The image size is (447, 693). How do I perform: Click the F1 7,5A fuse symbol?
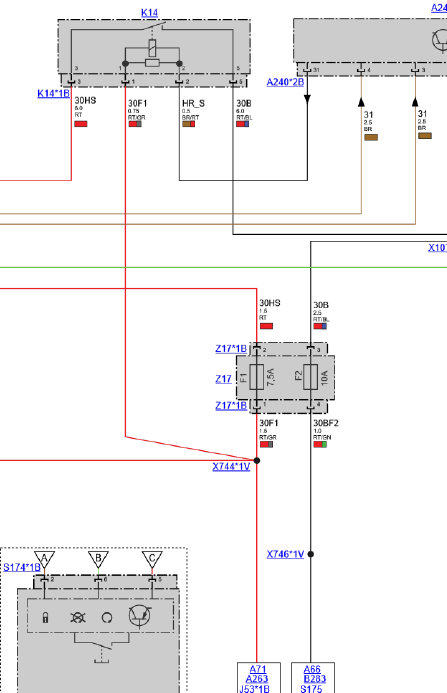point(257,377)
